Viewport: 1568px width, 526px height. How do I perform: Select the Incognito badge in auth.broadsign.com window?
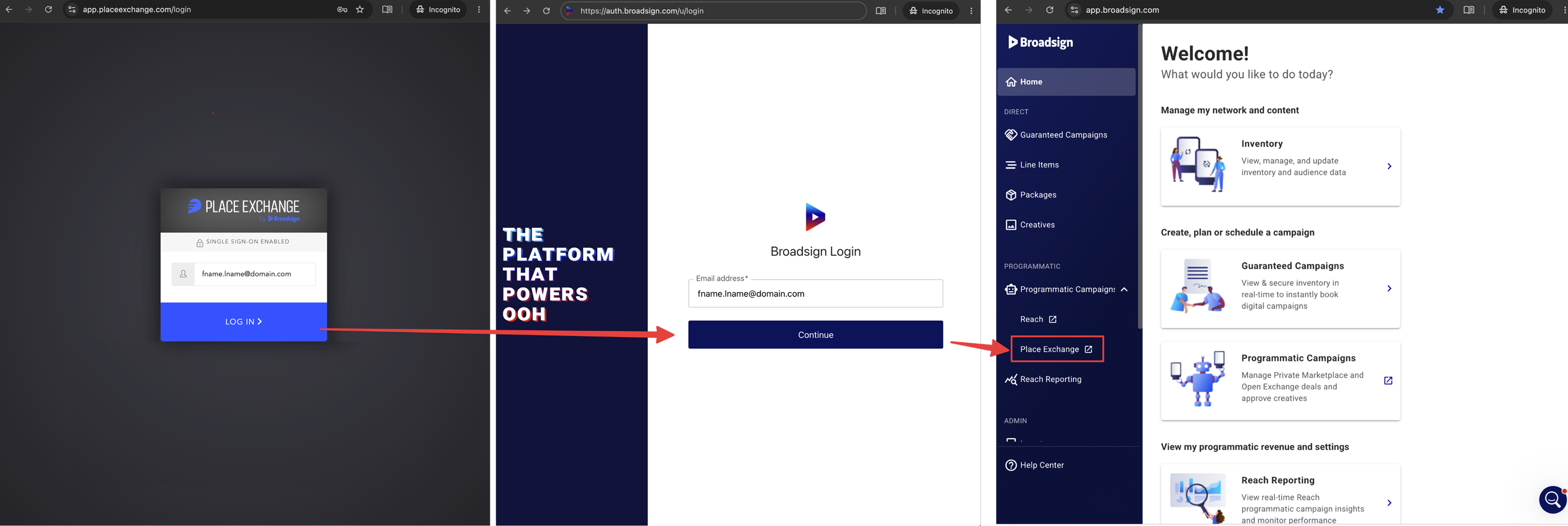[x=931, y=11]
